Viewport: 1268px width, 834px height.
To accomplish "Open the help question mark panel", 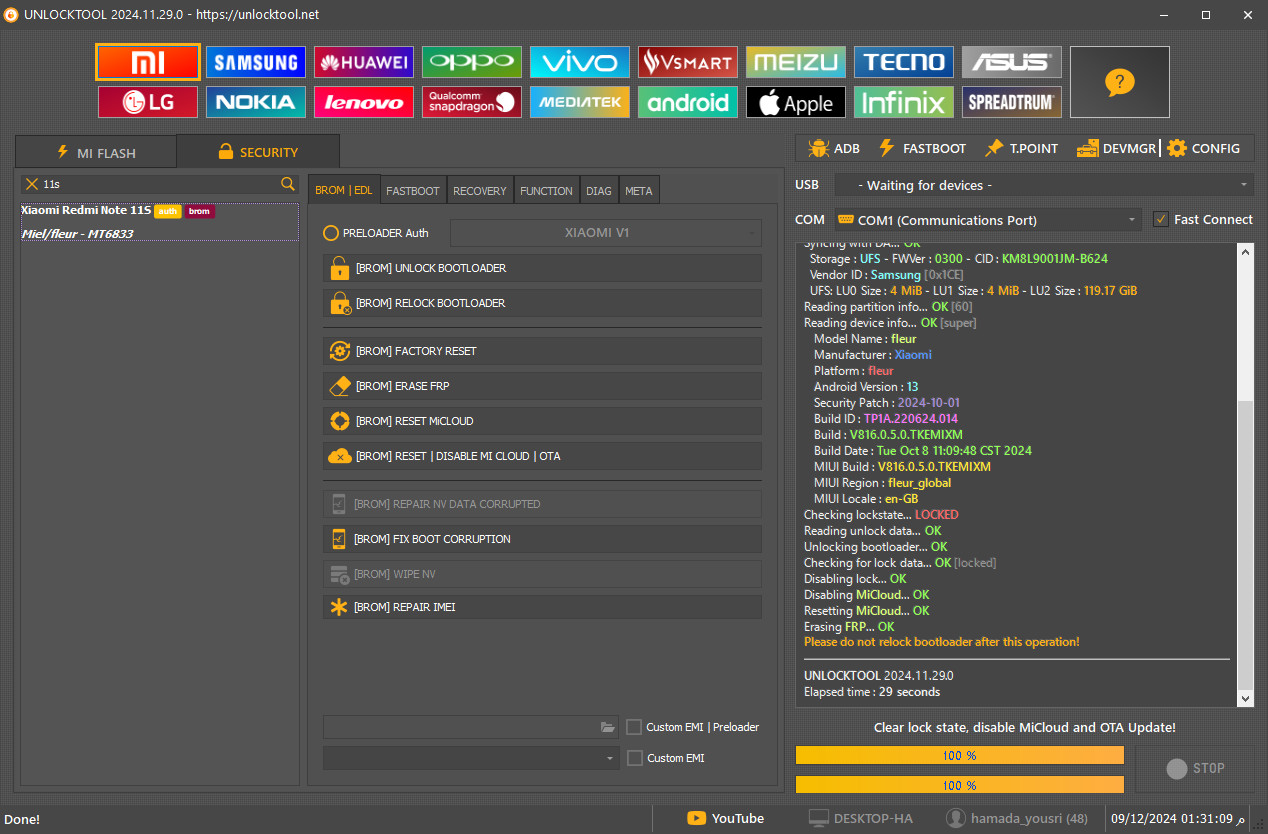I will tap(1120, 82).
